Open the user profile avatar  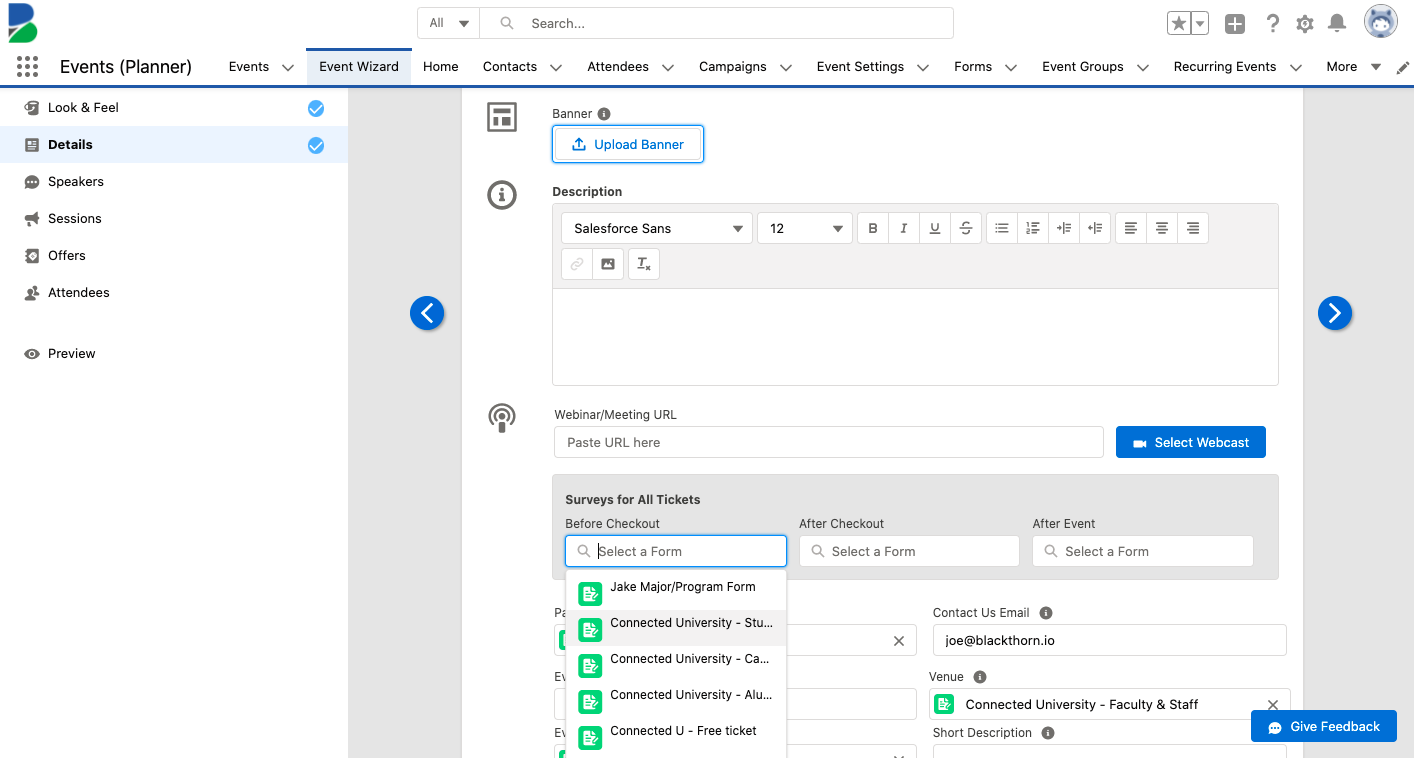(x=1381, y=22)
